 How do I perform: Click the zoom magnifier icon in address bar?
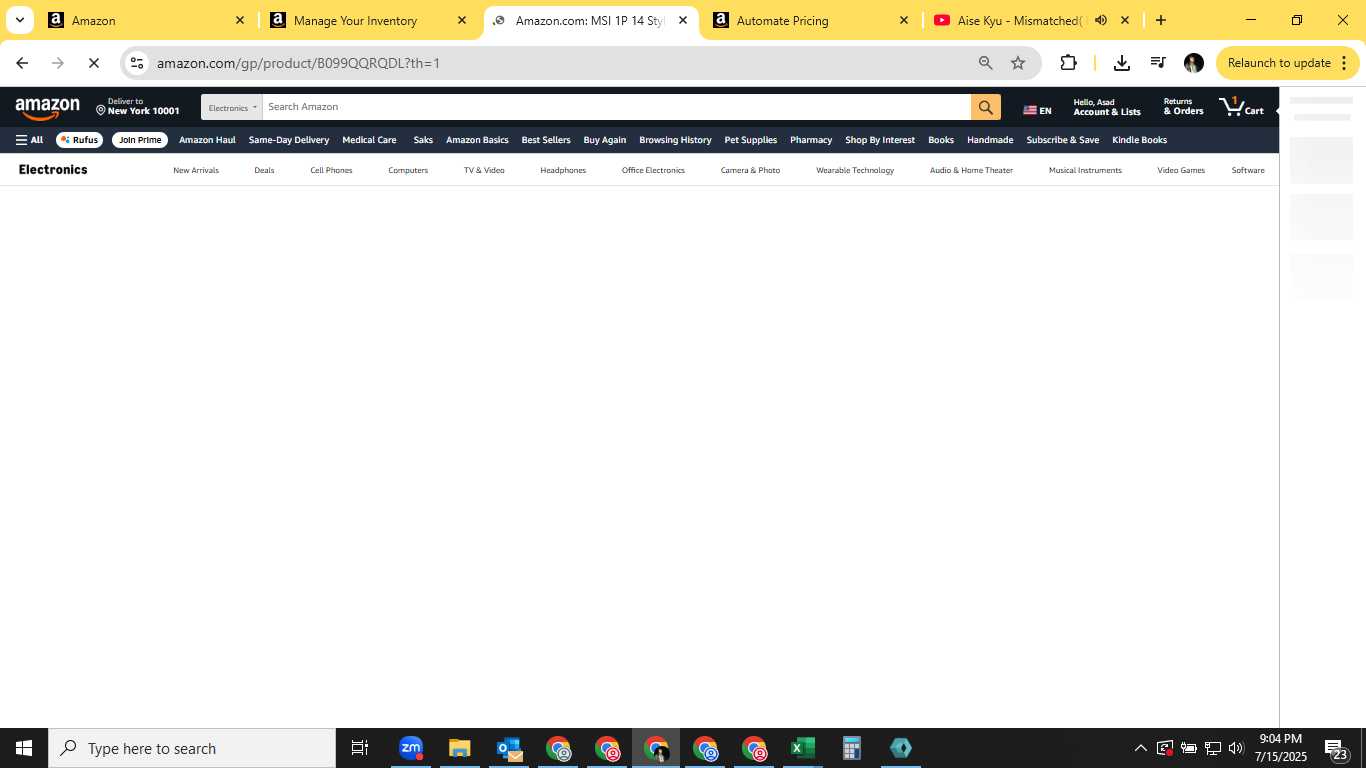pyautogui.click(x=985, y=63)
